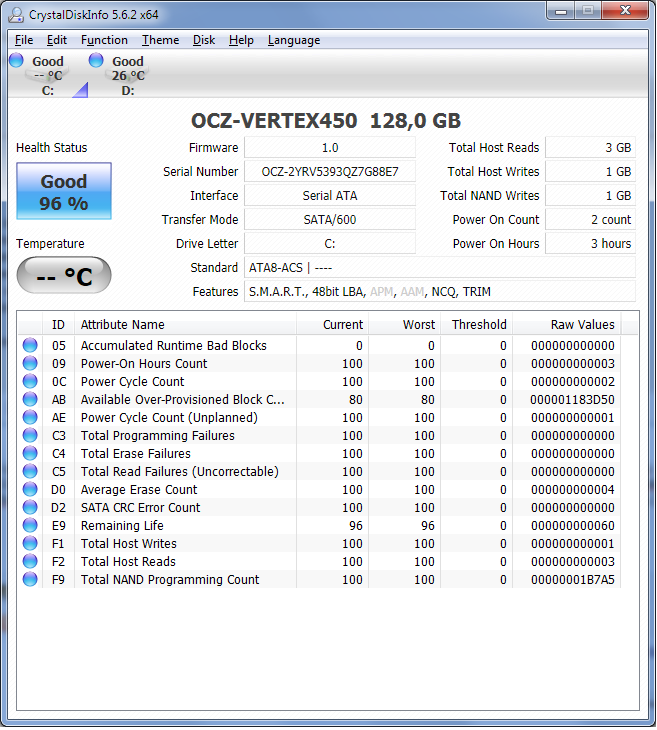Click the OCZ-VERTEX450 128,0 GB drive title
The height and width of the screenshot is (730, 657).
[x=325, y=121]
